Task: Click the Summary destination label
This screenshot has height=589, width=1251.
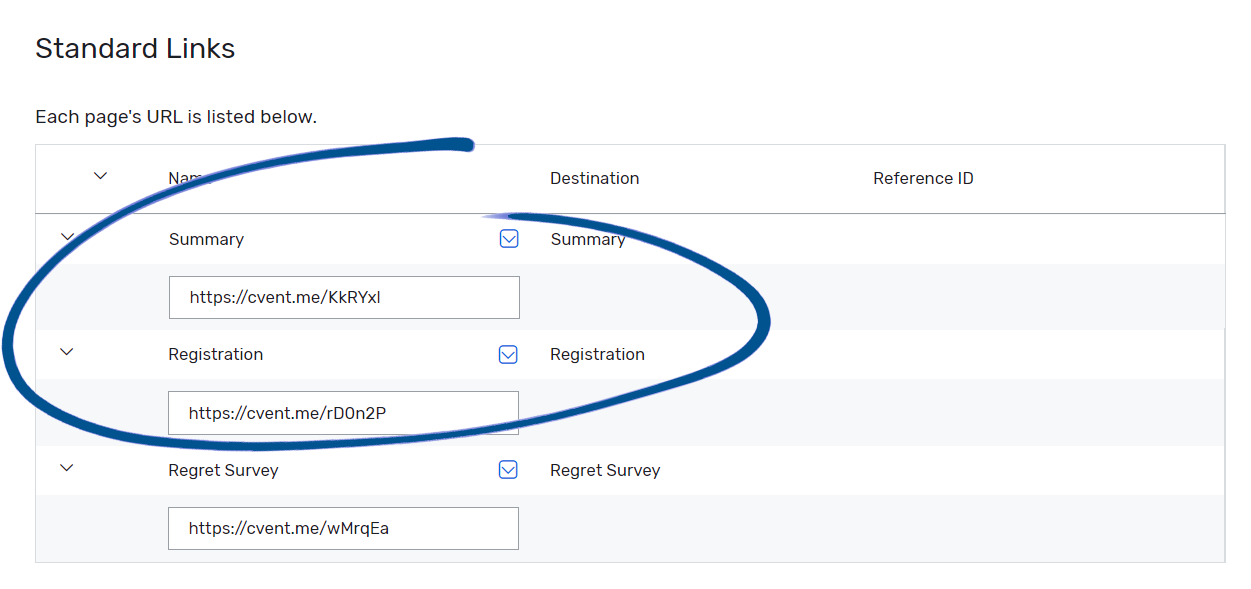Action: (x=588, y=239)
